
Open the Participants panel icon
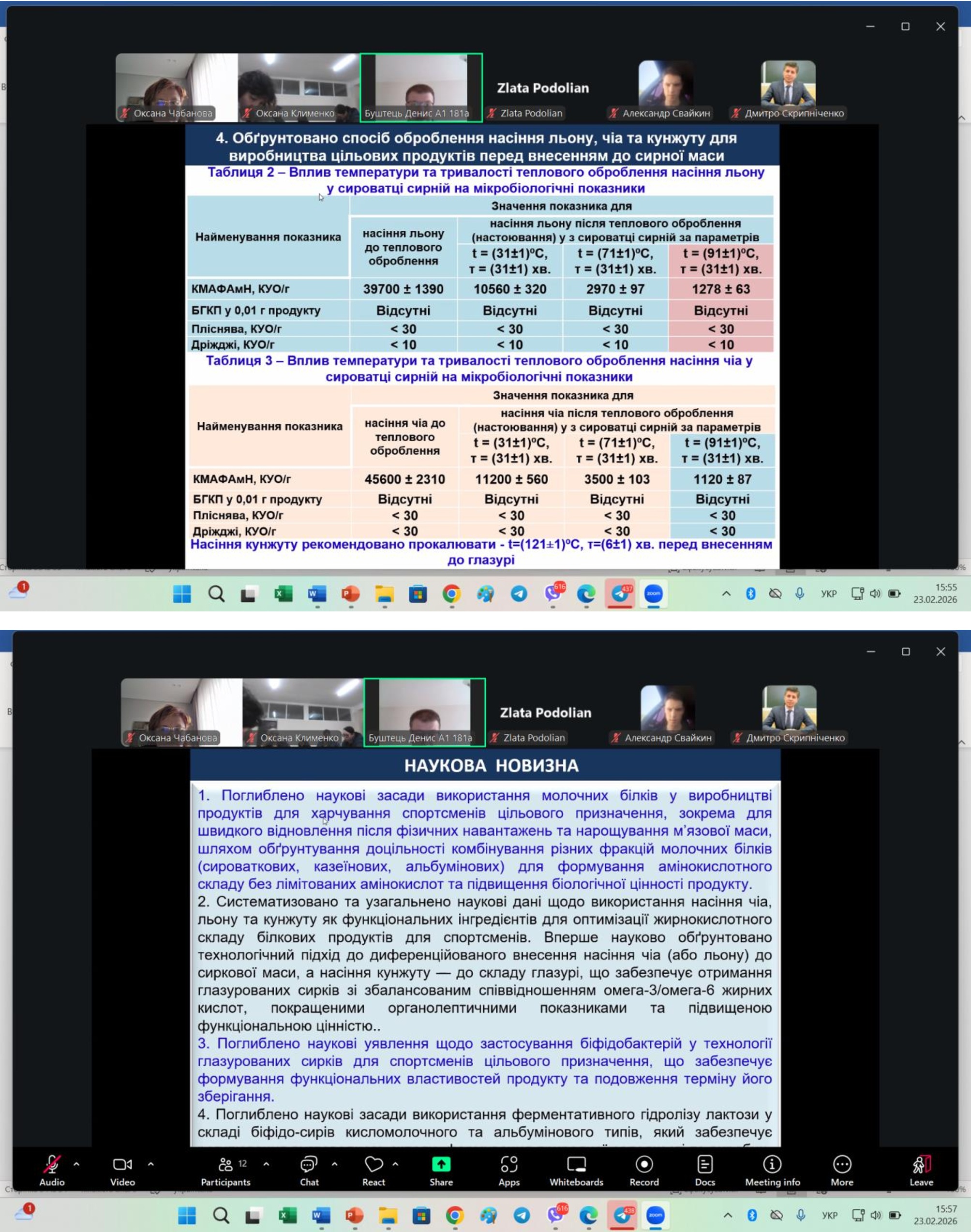click(x=225, y=1165)
